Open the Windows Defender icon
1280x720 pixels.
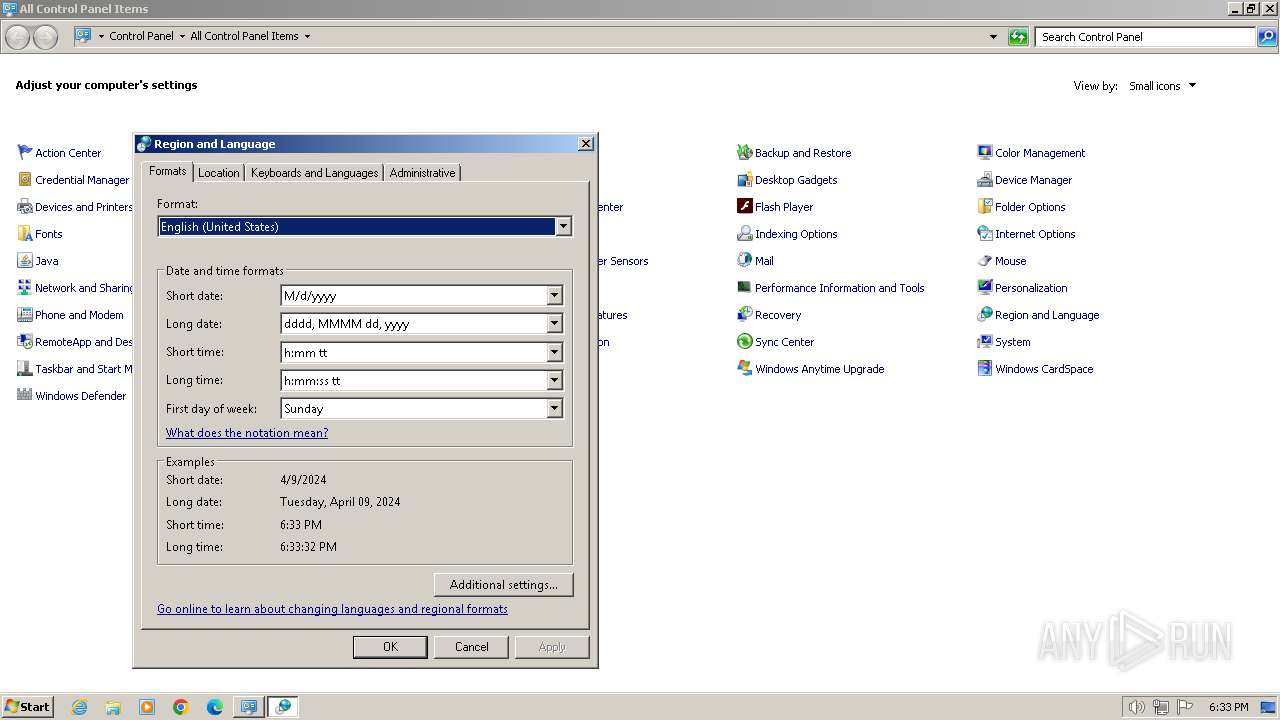tap(25, 396)
